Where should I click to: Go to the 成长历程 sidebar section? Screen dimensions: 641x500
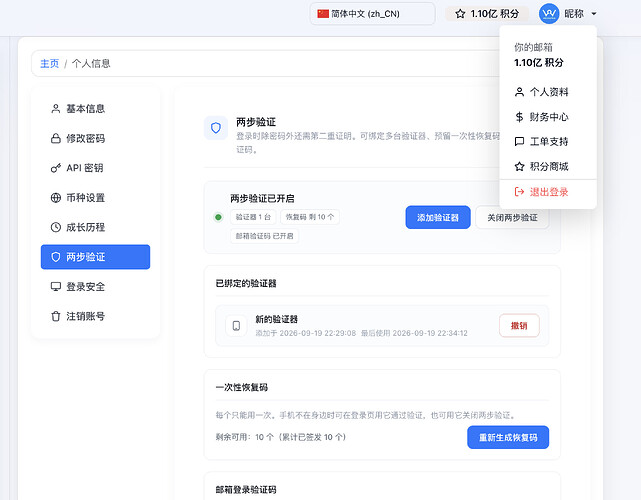pos(95,227)
